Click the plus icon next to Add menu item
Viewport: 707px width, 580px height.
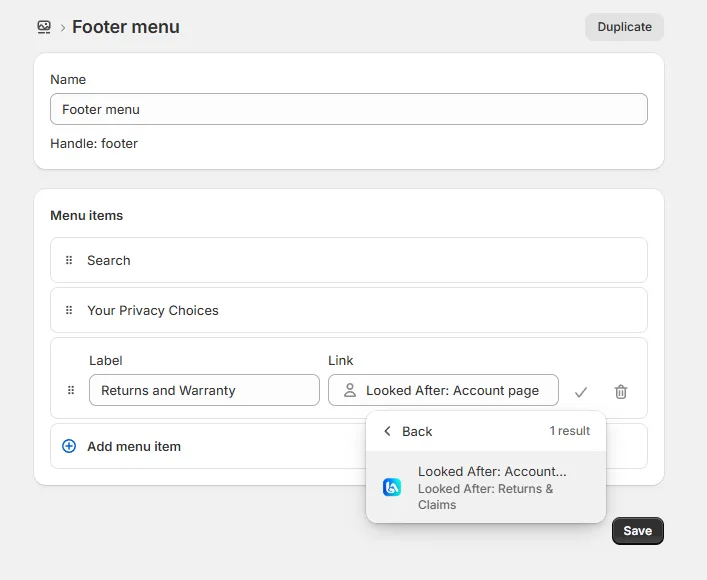click(69, 447)
